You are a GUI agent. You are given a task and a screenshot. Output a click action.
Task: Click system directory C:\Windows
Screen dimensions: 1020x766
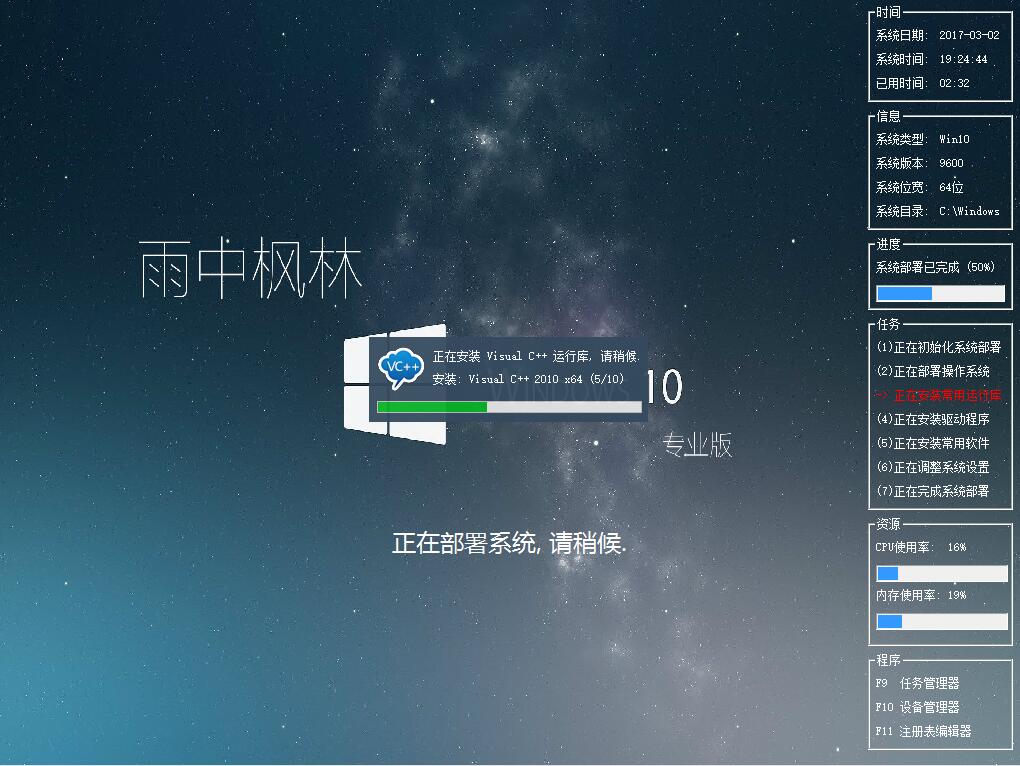969,211
